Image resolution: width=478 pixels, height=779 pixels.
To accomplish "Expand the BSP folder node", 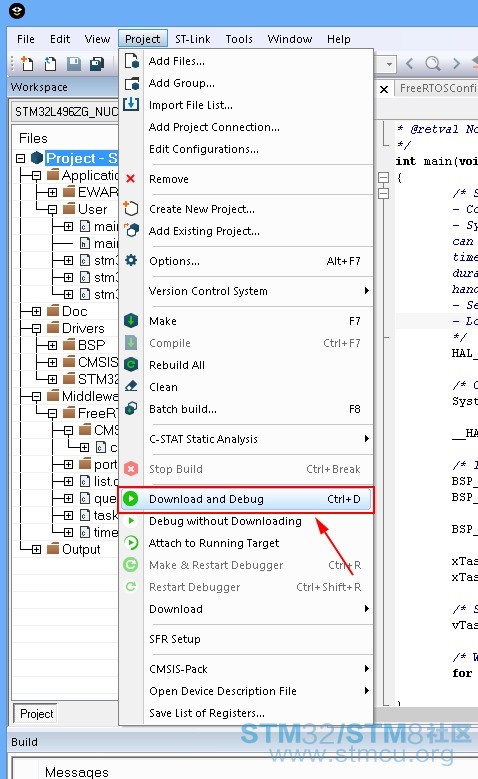I will tap(53, 345).
